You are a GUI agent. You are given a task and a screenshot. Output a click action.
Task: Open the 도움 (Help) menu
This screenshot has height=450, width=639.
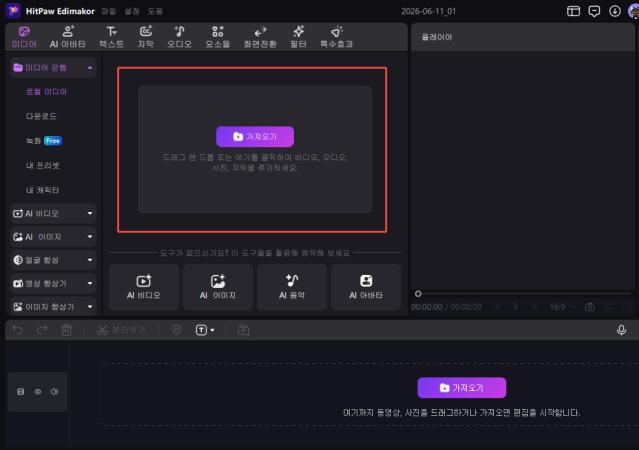pos(155,11)
